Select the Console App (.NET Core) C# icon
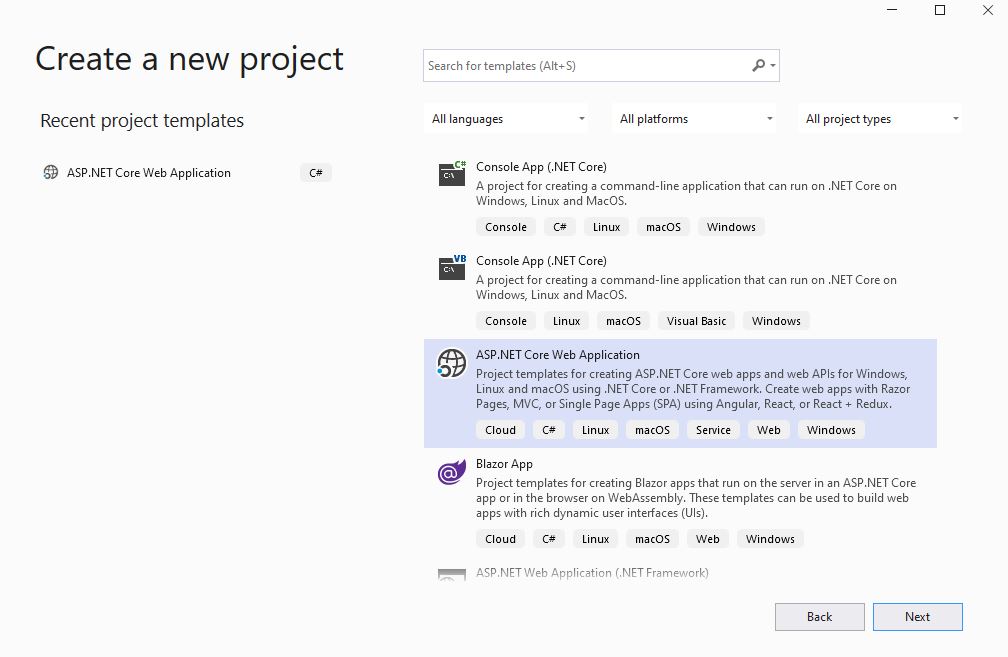Image resolution: width=1008 pixels, height=657 pixels. (x=450, y=173)
